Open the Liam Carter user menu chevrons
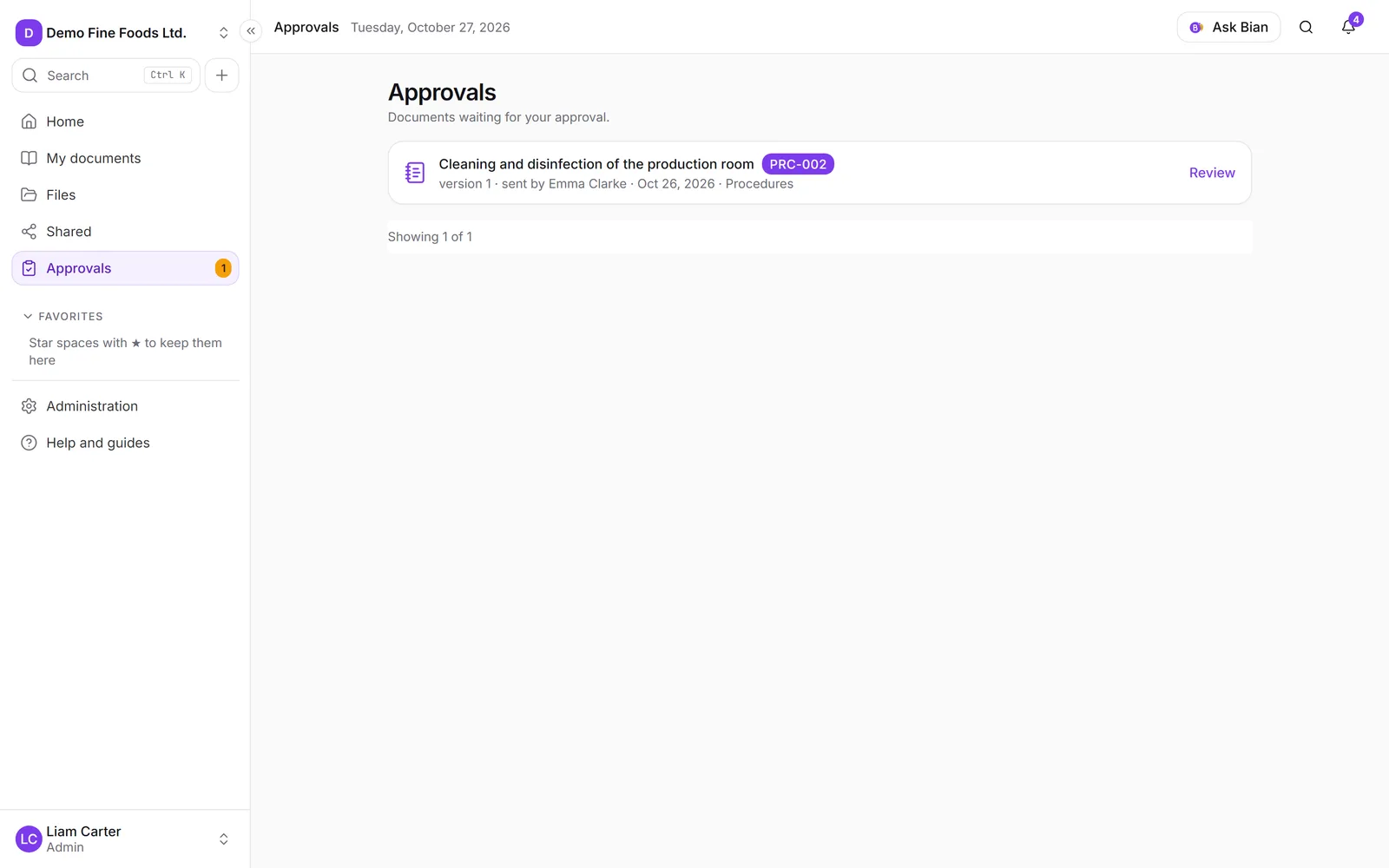 (x=223, y=839)
